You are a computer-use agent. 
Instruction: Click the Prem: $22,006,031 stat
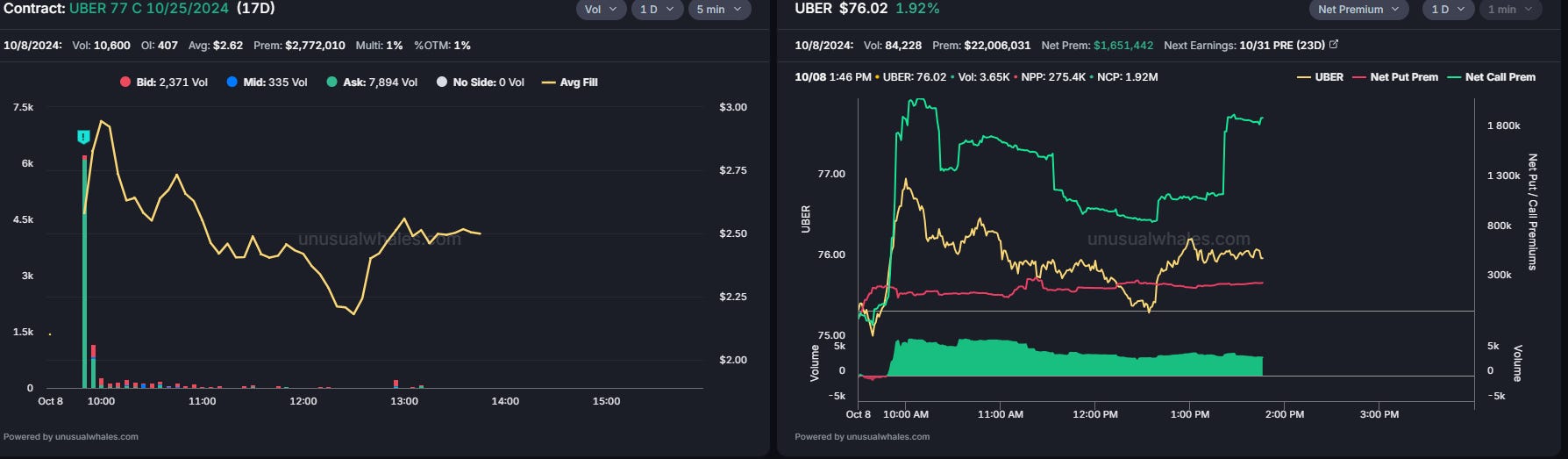point(981,45)
